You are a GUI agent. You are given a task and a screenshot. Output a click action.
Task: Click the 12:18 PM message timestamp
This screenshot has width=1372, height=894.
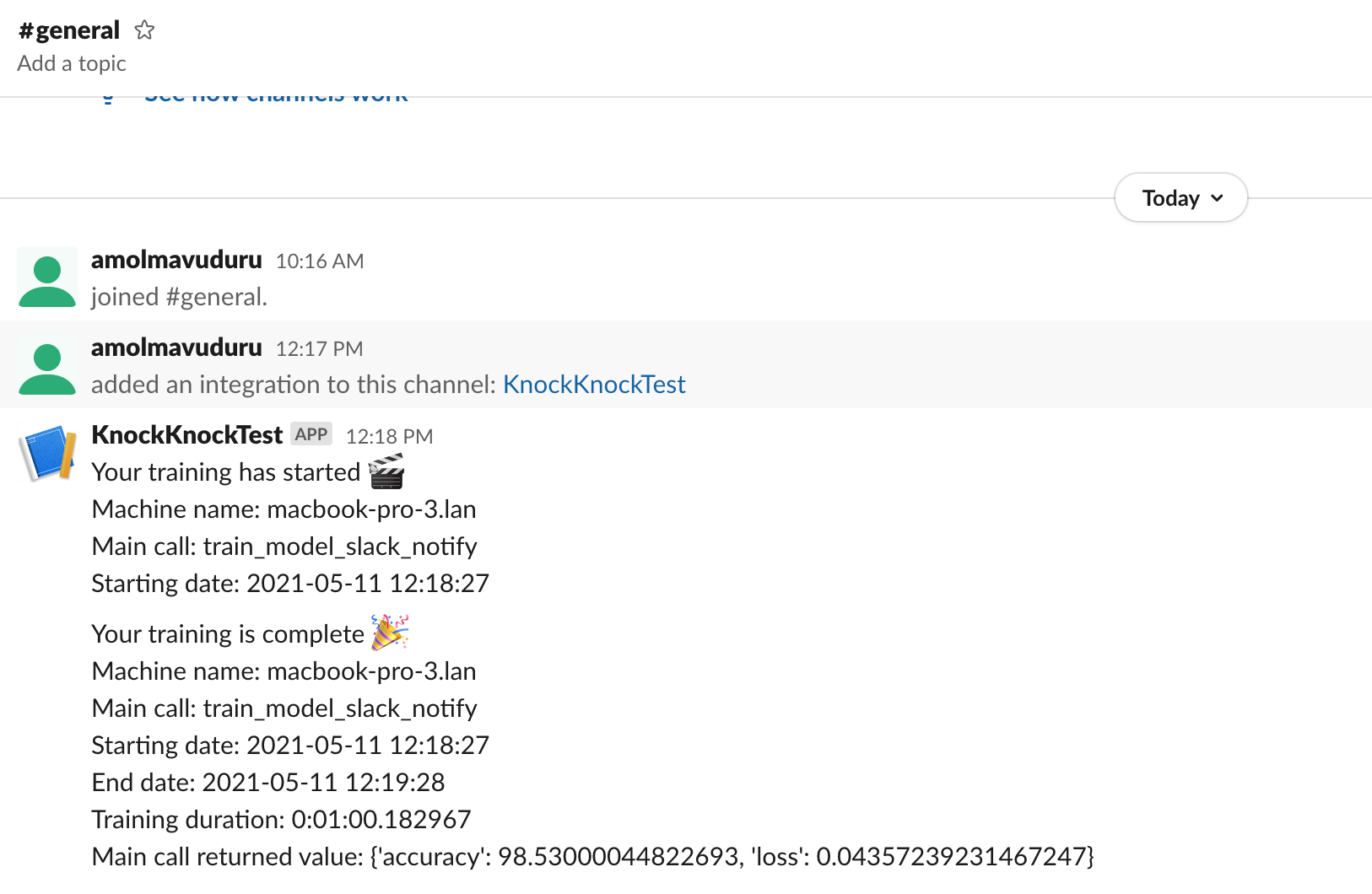coord(389,437)
